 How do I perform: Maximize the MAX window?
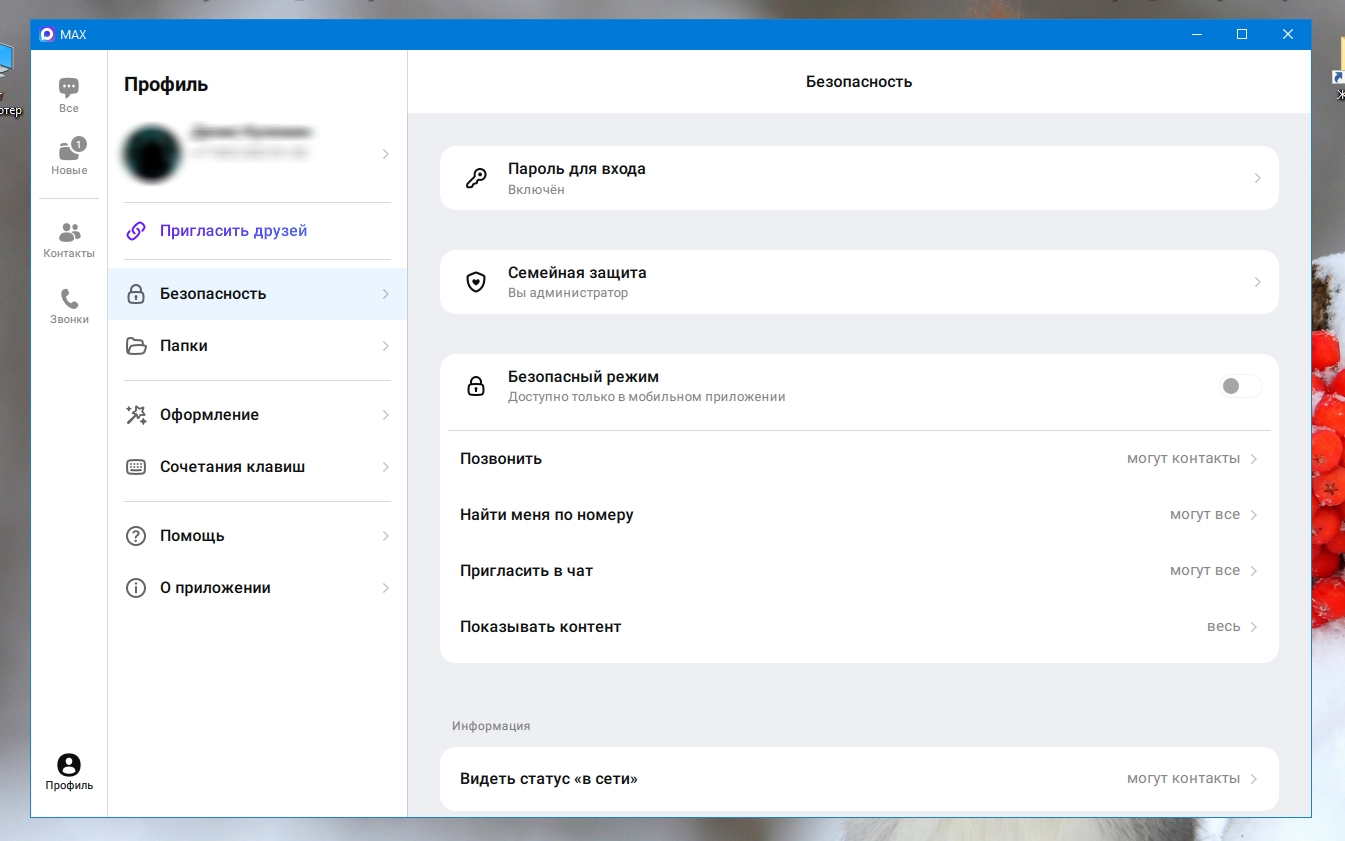(x=1242, y=34)
